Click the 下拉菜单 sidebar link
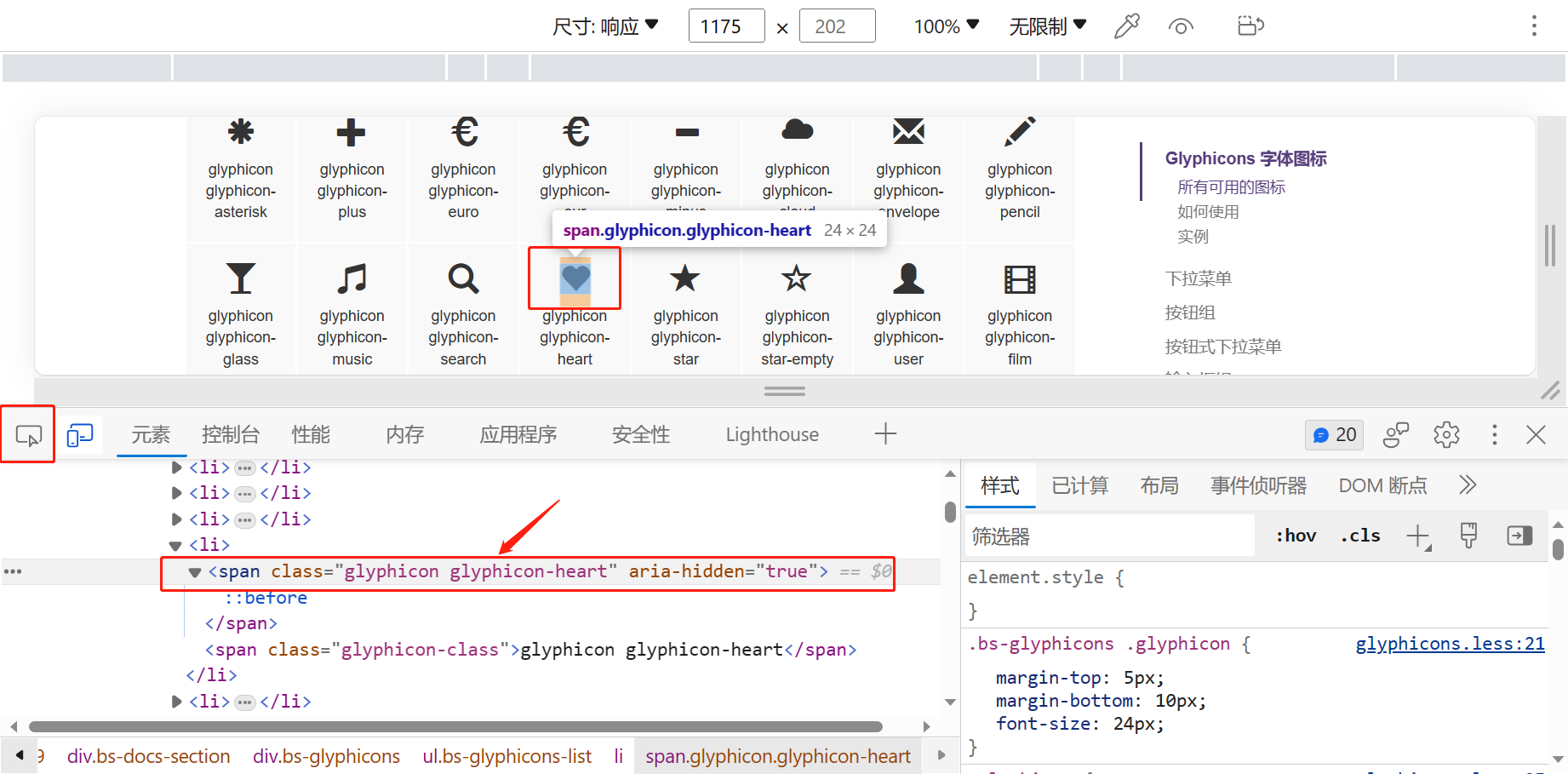The height and width of the screenshot is (774, 1568). (1198, 278)
